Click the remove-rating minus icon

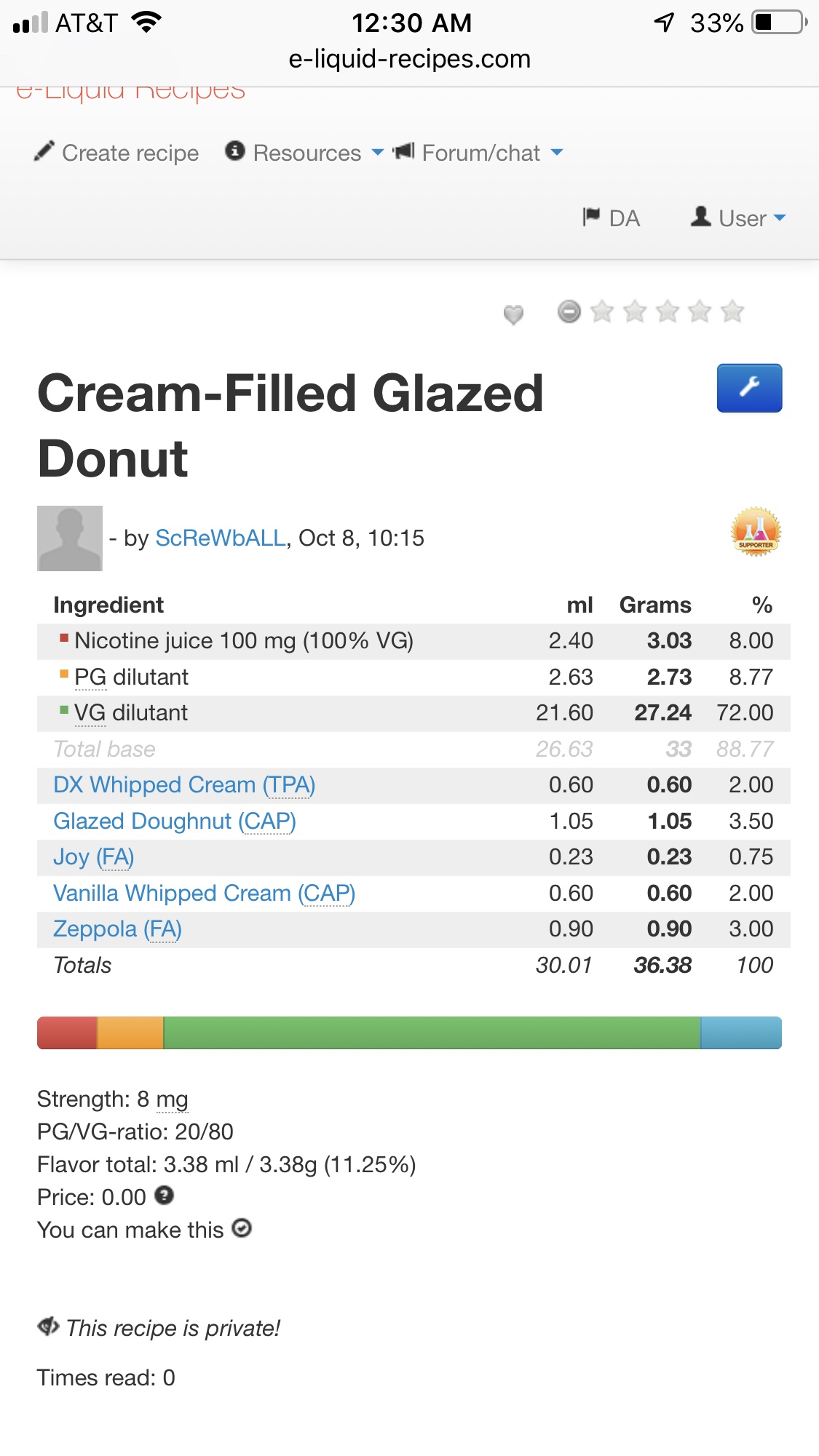point(569,311)
